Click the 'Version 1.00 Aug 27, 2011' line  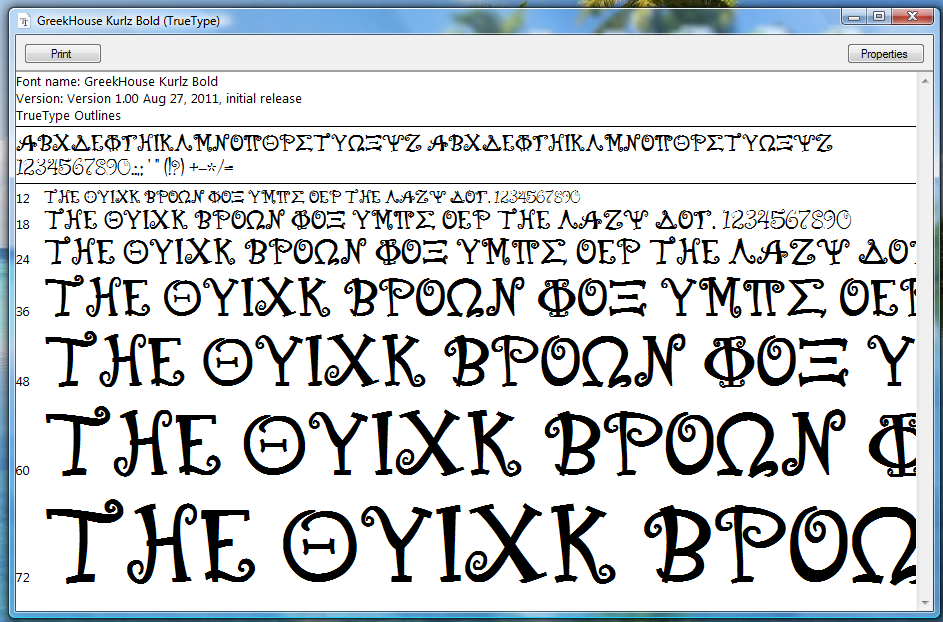159,99
